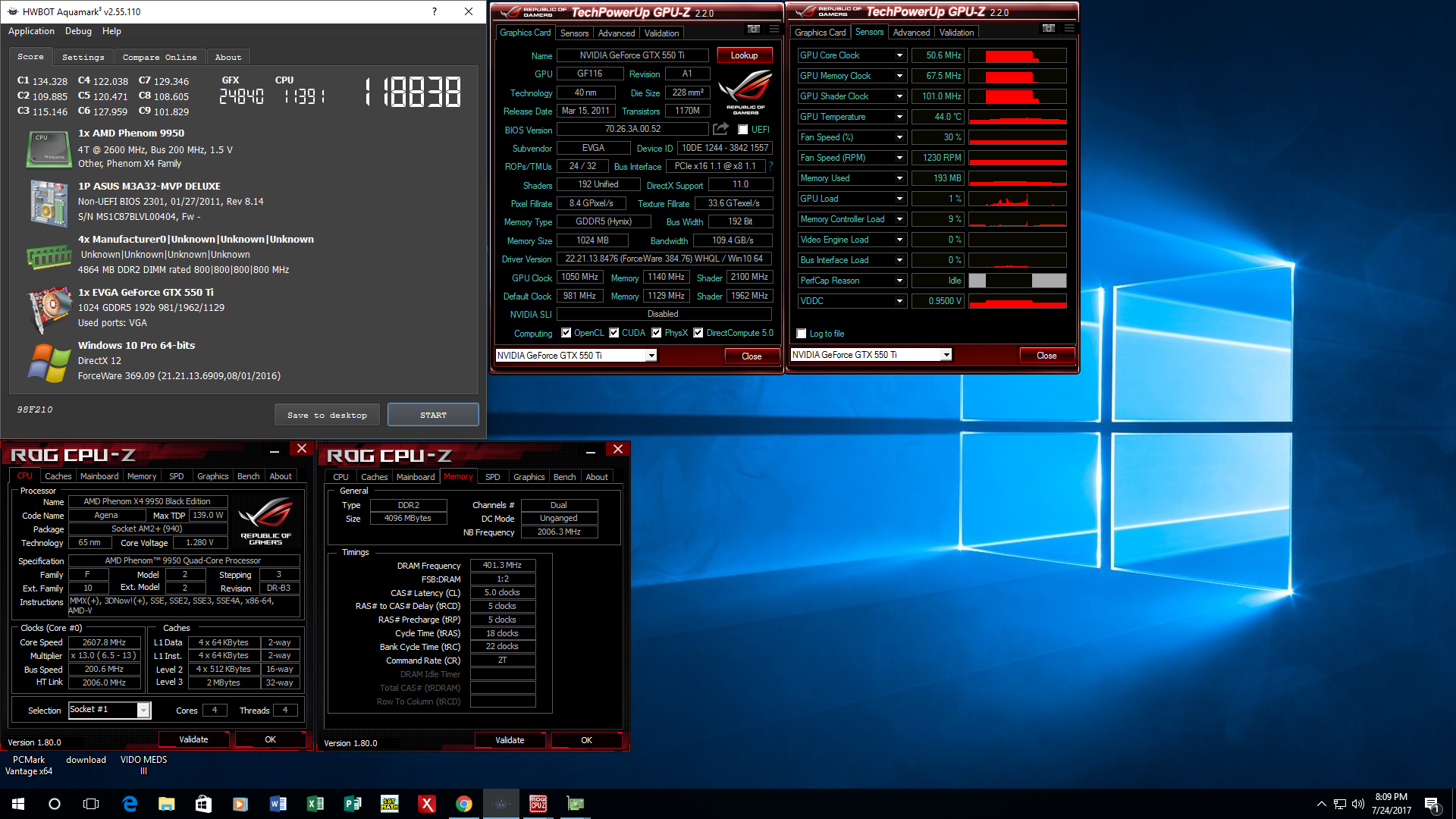Click the volume speaker tray icon
This screenshot has width=1456, height=819.
pyautogui.click(x=1358, y=804)
